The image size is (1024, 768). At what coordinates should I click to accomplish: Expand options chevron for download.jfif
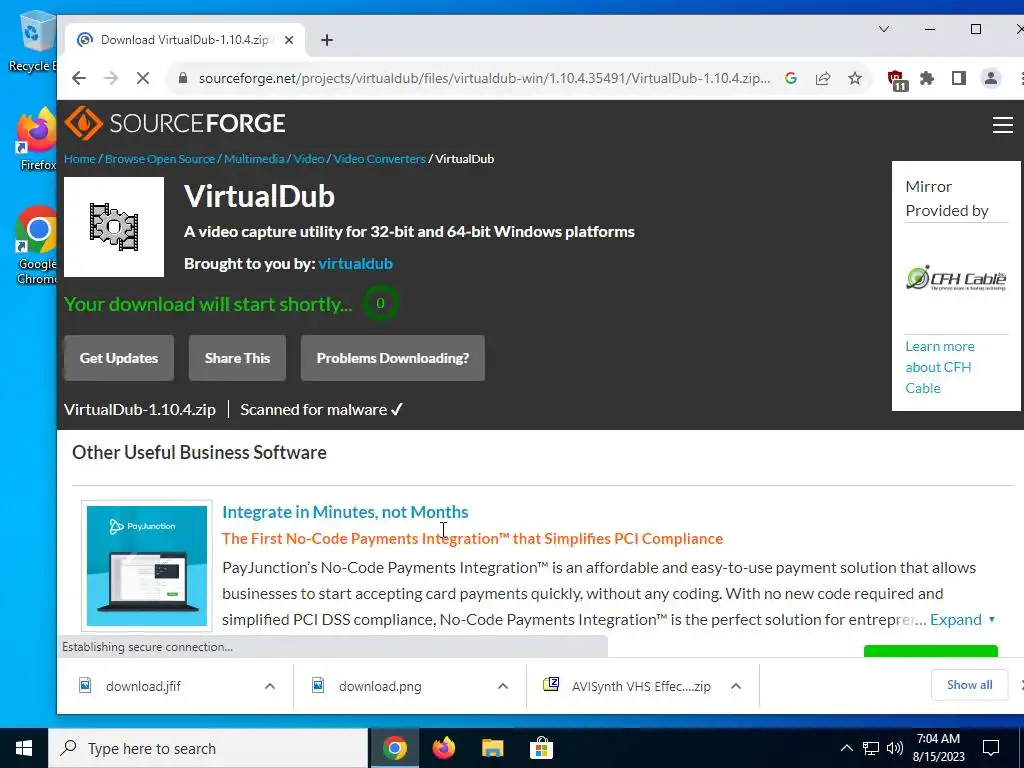(x=270, y=686)
